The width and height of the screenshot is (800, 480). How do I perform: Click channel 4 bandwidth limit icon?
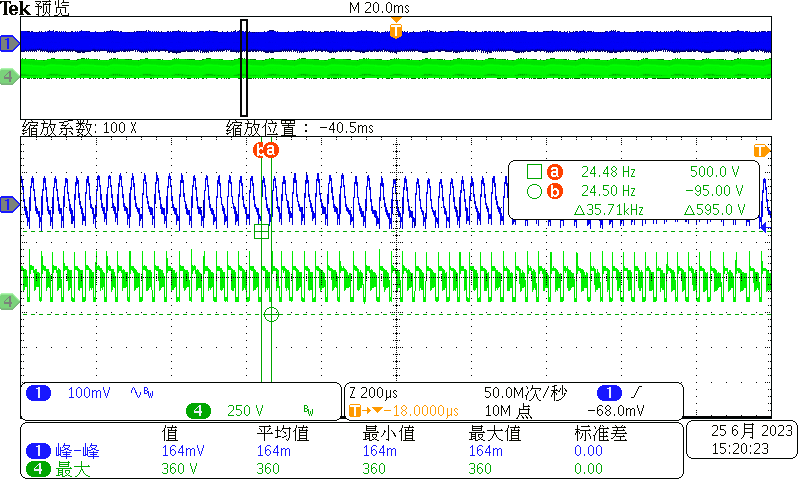click(x=308, y=410)
